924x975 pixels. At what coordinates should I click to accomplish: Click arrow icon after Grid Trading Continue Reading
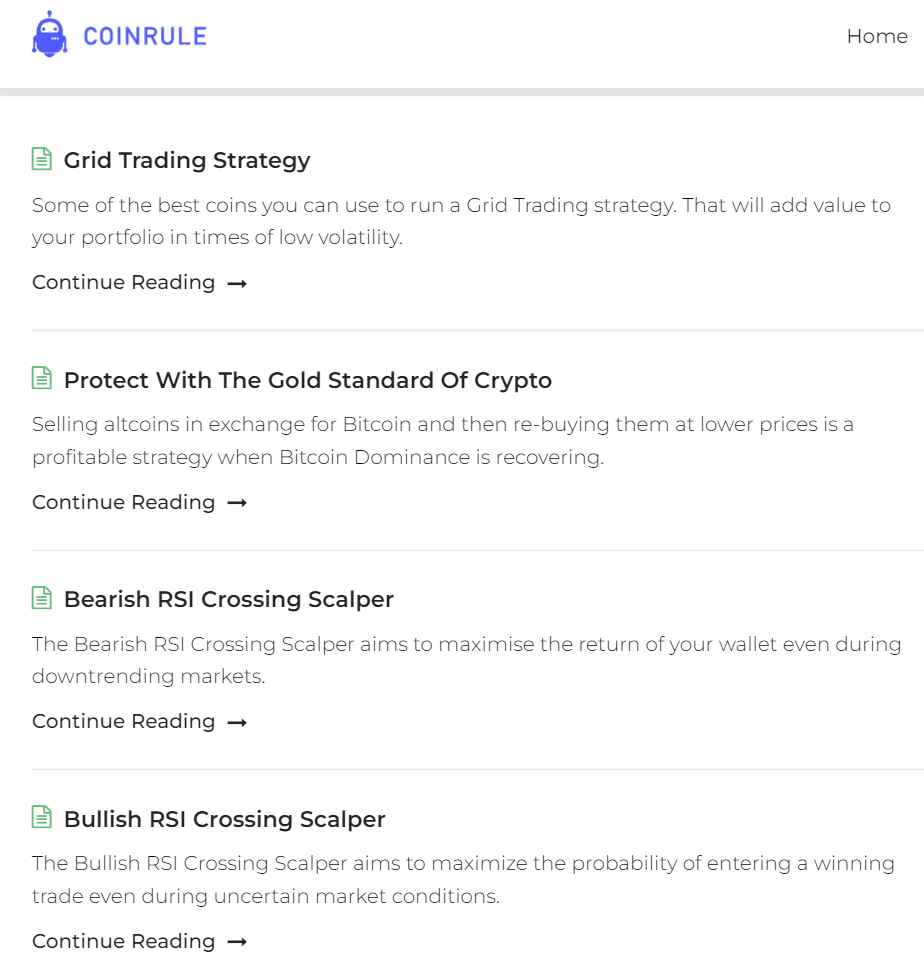[x=237, y=284]
